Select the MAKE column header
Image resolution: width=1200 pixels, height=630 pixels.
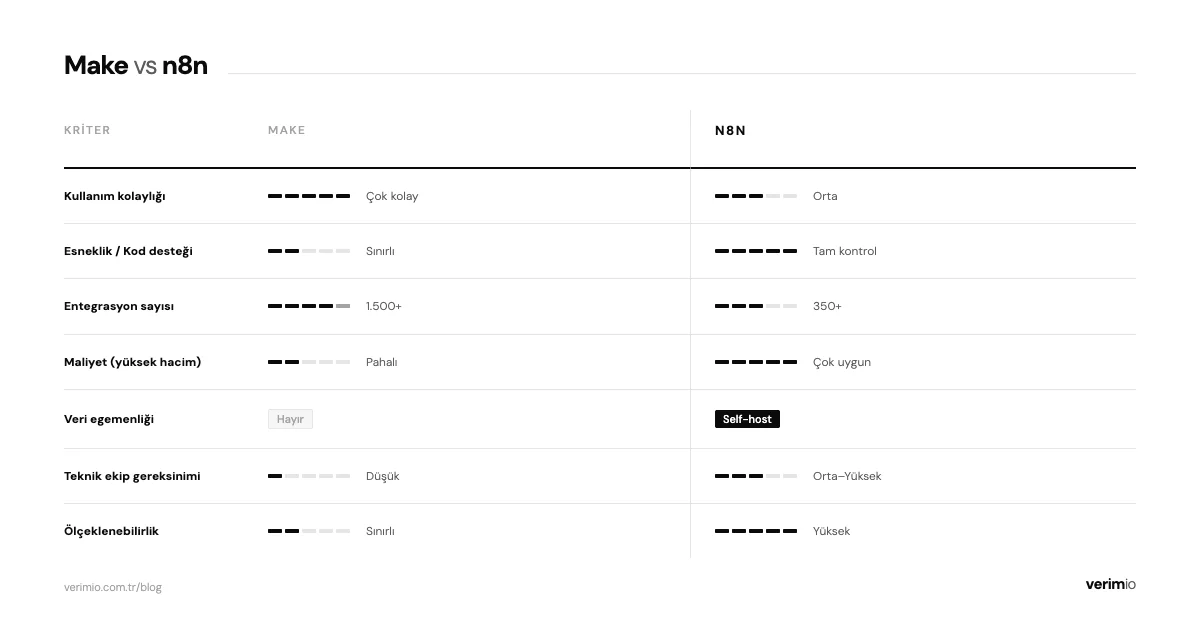pyautogui.click(x=287, y=130)
